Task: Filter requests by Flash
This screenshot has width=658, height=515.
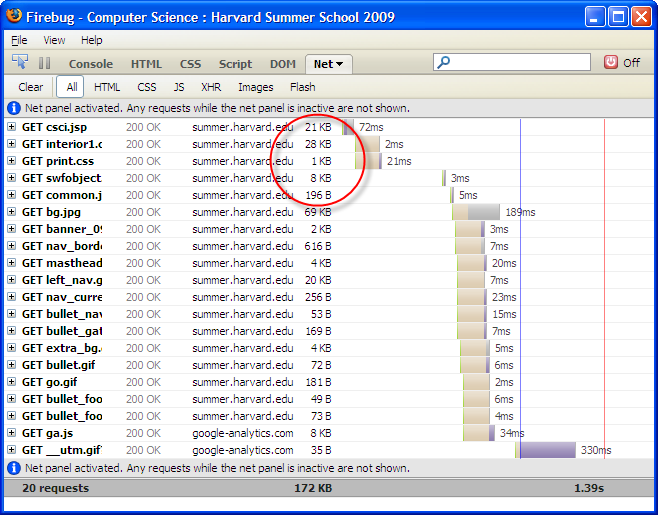Action: coord(303,87)
